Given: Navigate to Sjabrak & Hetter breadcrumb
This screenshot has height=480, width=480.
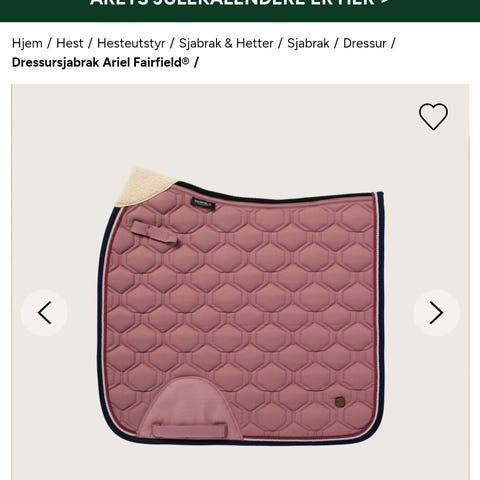Looking at the screenshot, I should click(x=226, y=43).
